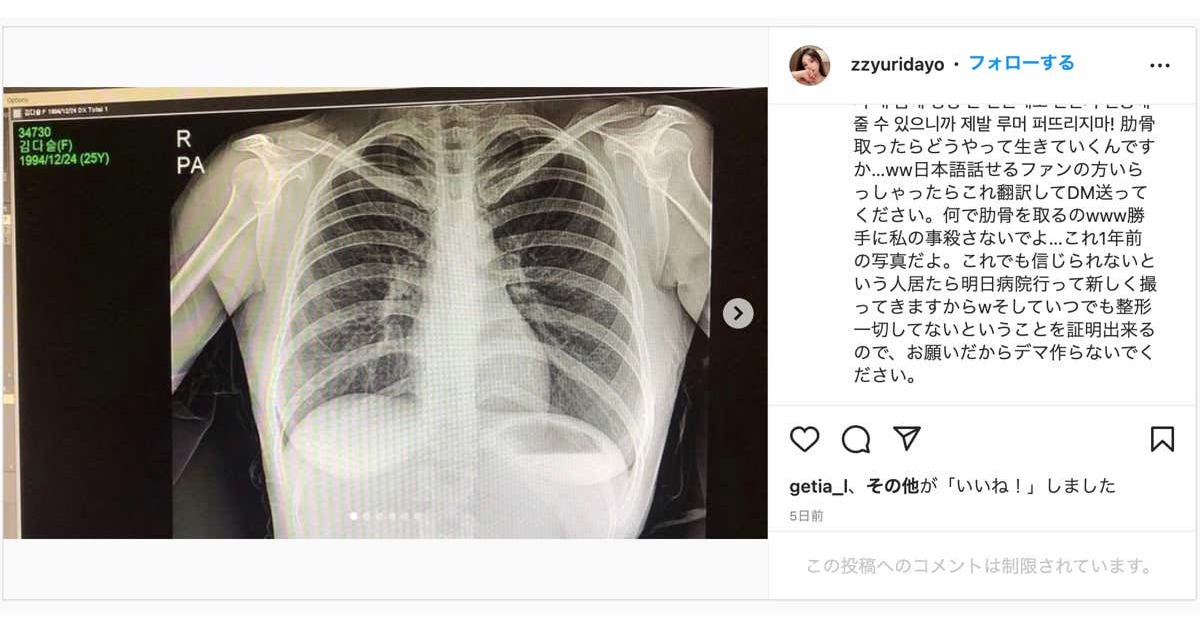This screenshot has height=628, width=1200.
Task: Follow account via フォローする
Action: pos(1021,63)
